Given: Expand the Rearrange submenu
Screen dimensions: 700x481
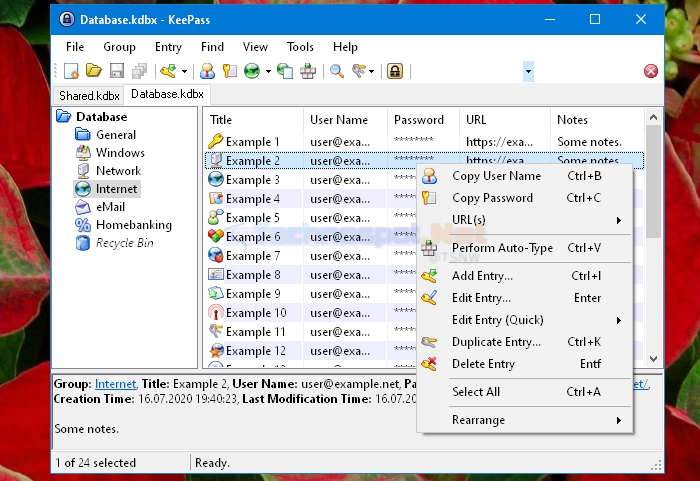Looking at the screenshot, I should coord(525,420).
